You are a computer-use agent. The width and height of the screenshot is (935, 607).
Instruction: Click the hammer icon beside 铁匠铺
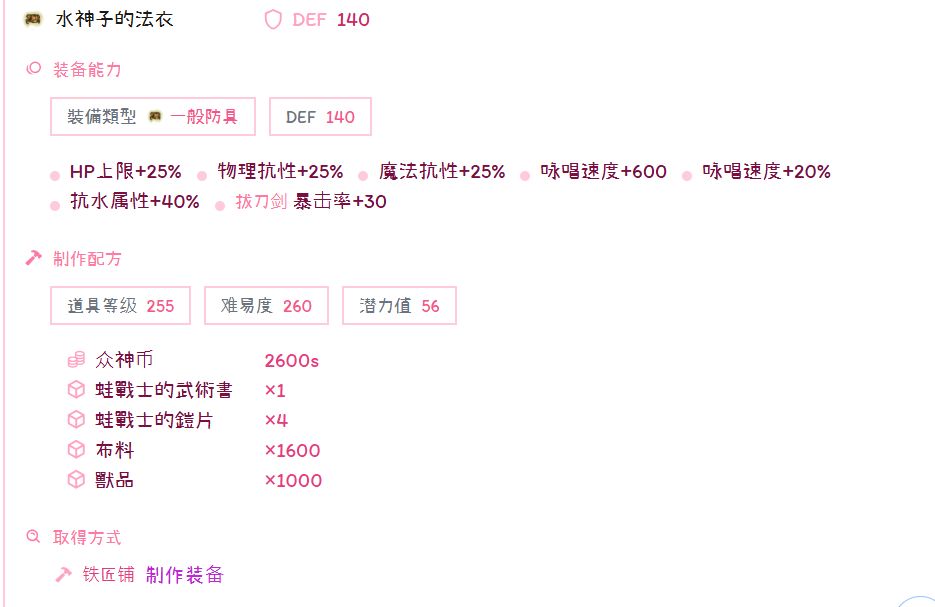tap(63, 574)
